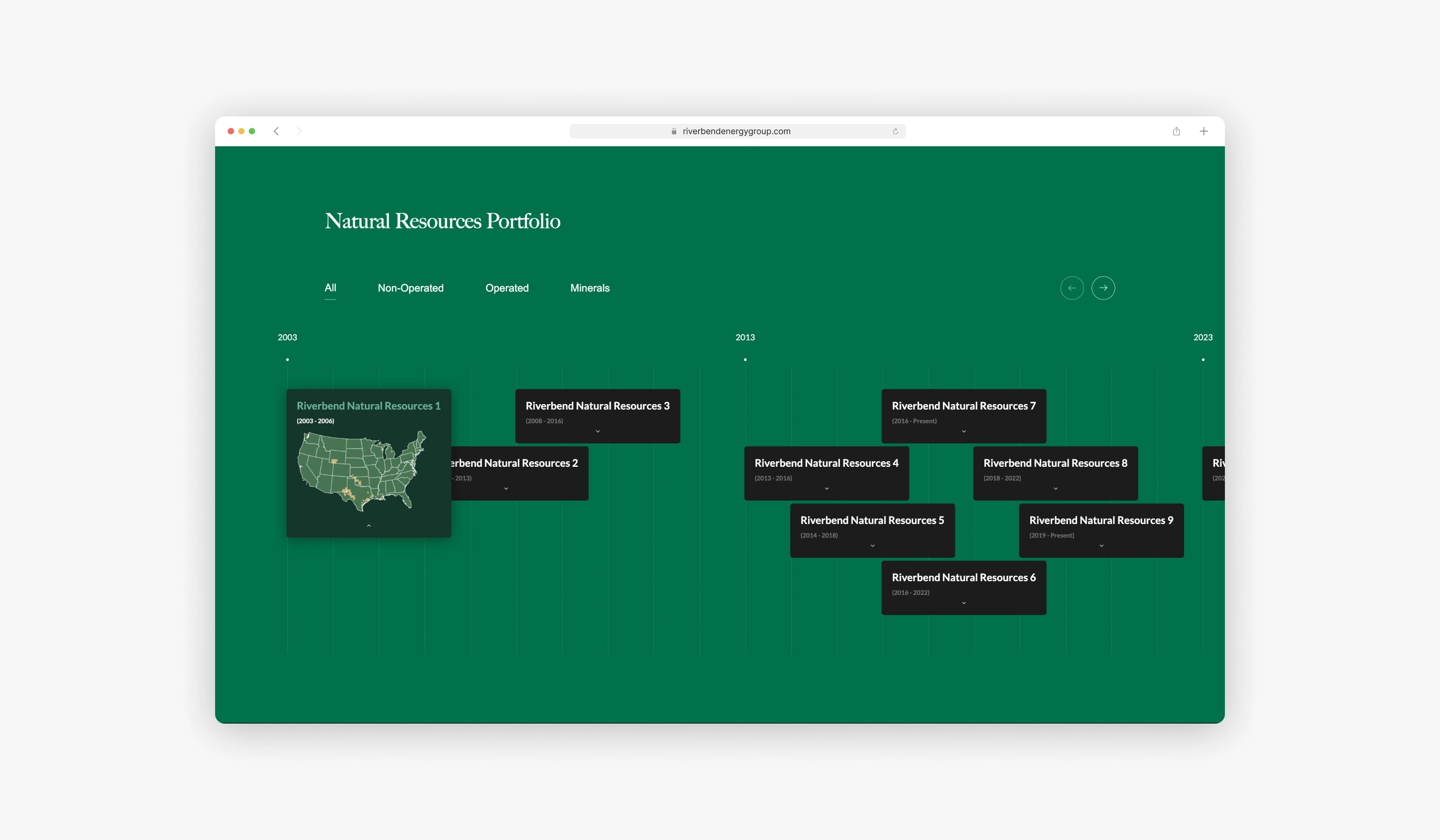Click the (2013 - 2016) date text

773,479
